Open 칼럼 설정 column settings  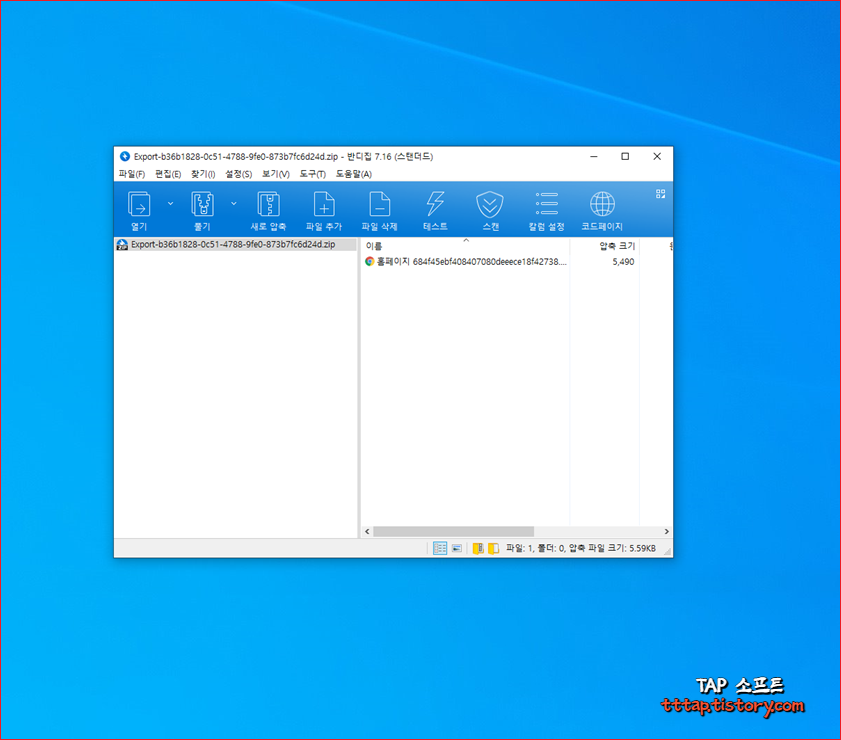[x=547, y=210]
